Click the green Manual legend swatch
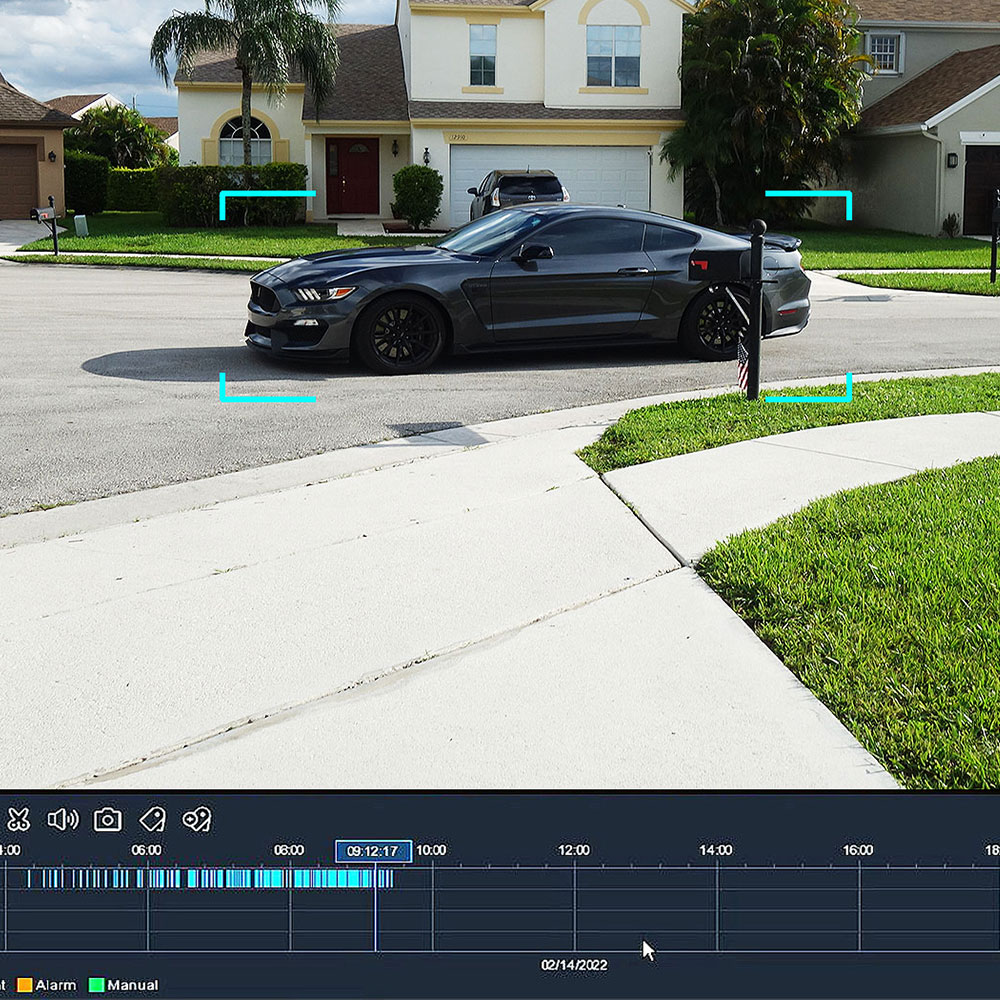 pyautogui.click(x=96, y=985)
